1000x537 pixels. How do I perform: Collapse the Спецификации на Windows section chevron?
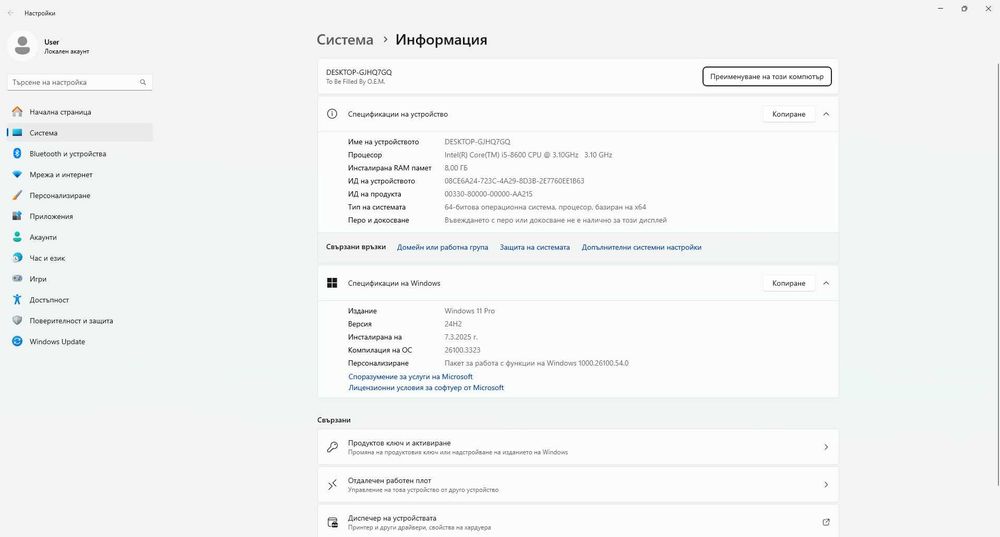[x=826, y=283]
